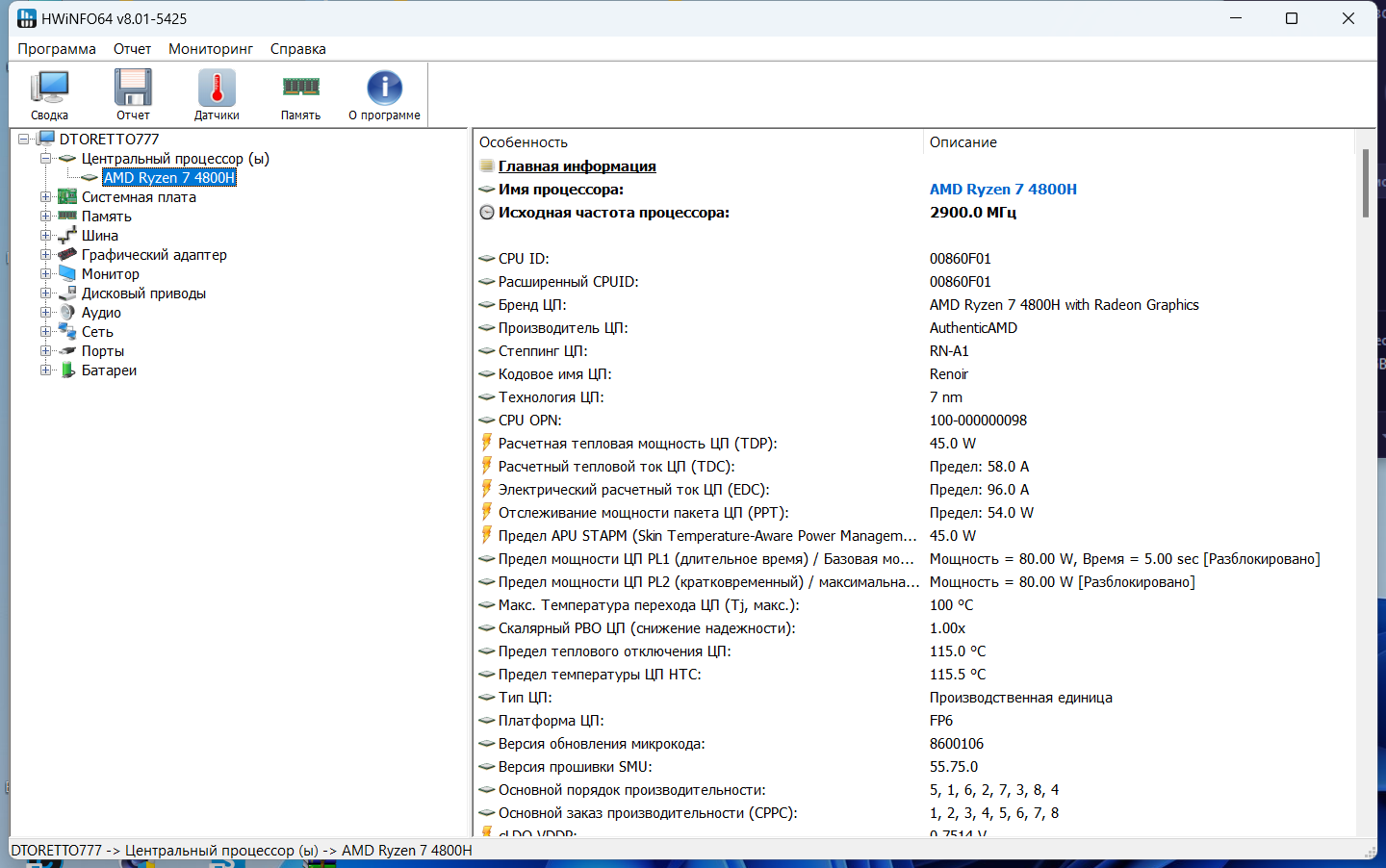Select the Технология ЦП row
The image size is (1386, 868).
pos(914,396)
